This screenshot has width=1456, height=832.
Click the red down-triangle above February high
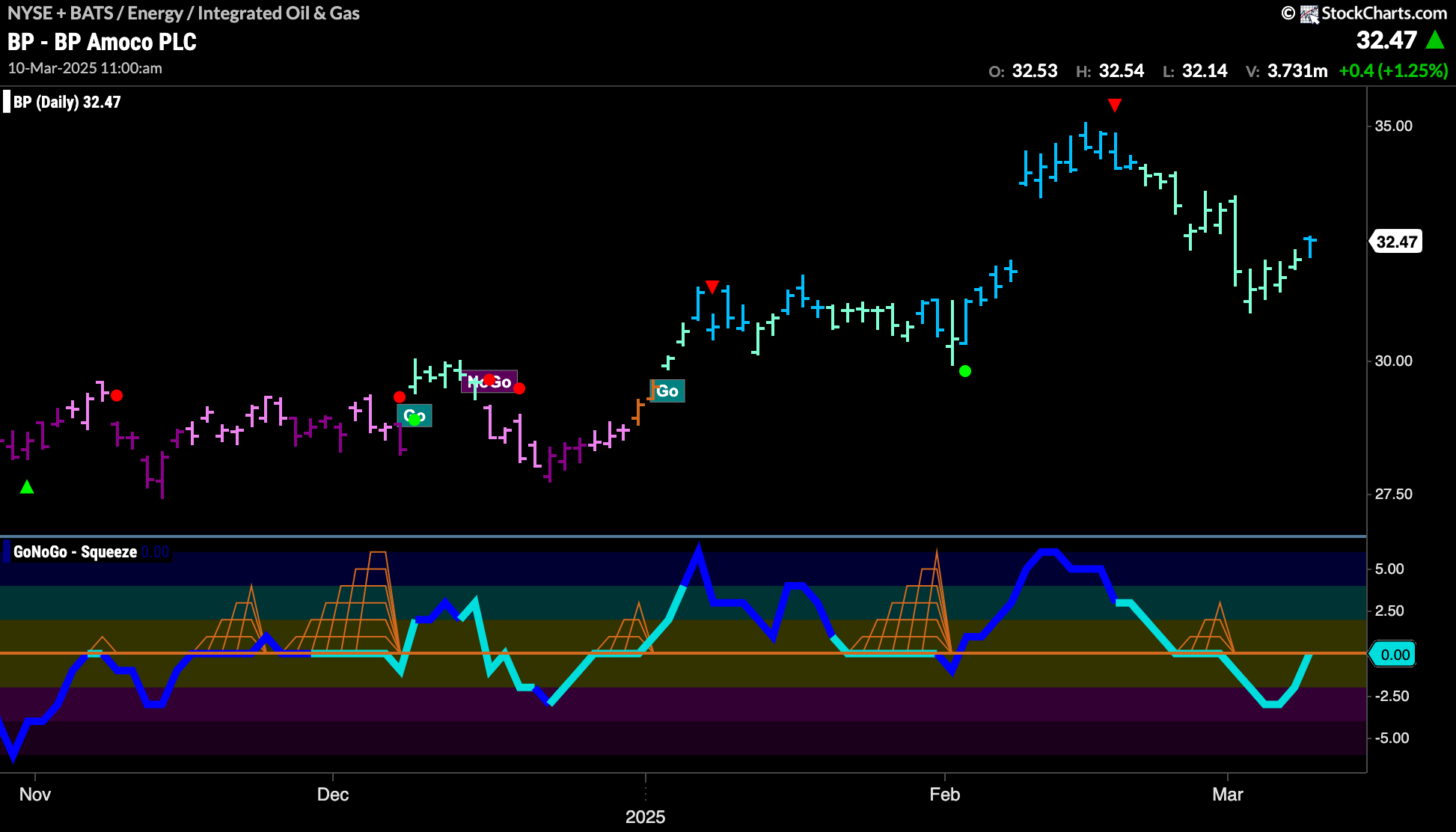tap(1115, 105)
